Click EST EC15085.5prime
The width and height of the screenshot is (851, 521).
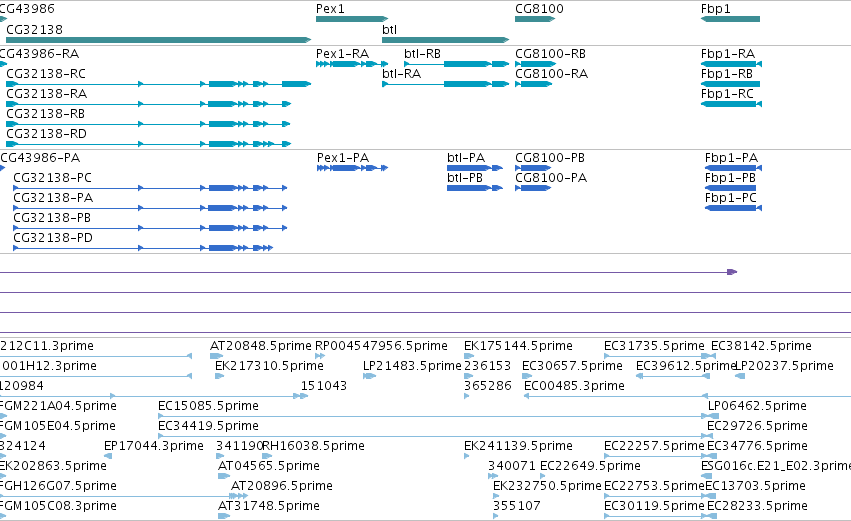click(x=208, y=406)
